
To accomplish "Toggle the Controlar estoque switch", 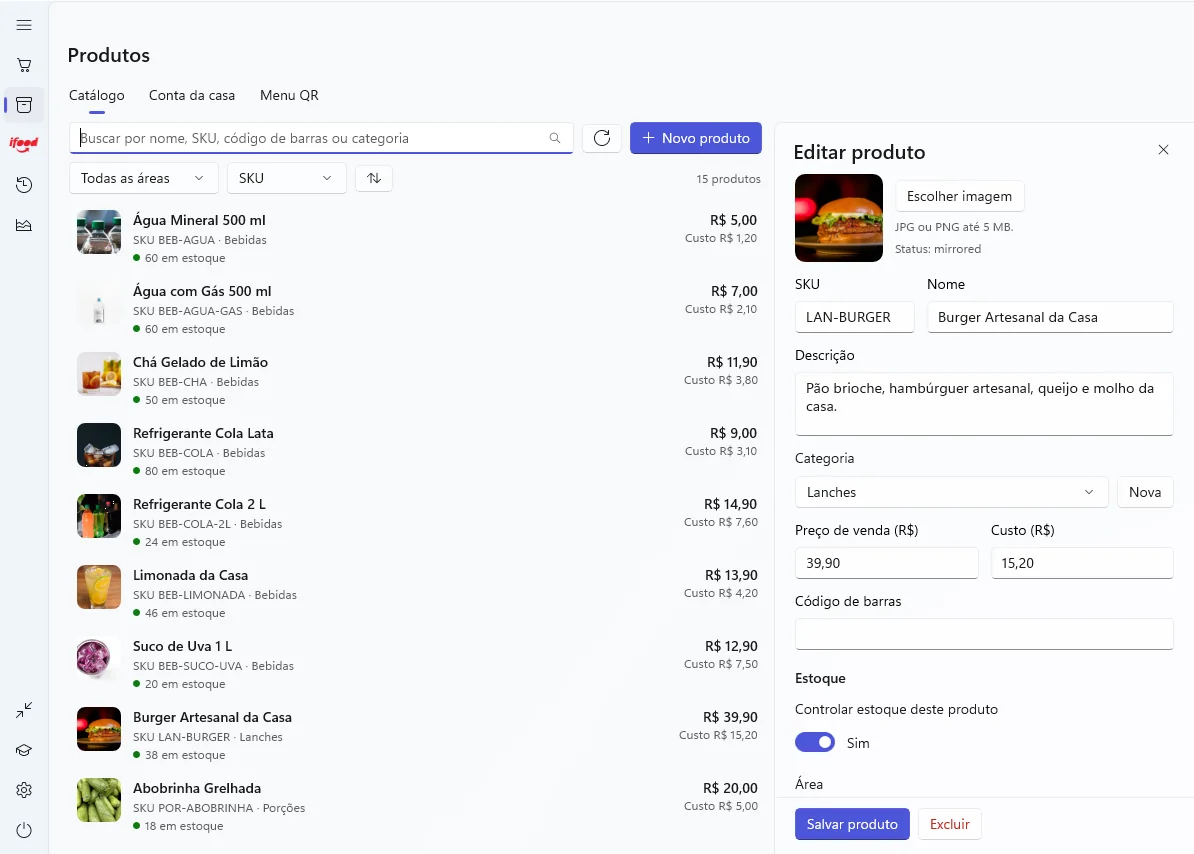I will 815,742.
